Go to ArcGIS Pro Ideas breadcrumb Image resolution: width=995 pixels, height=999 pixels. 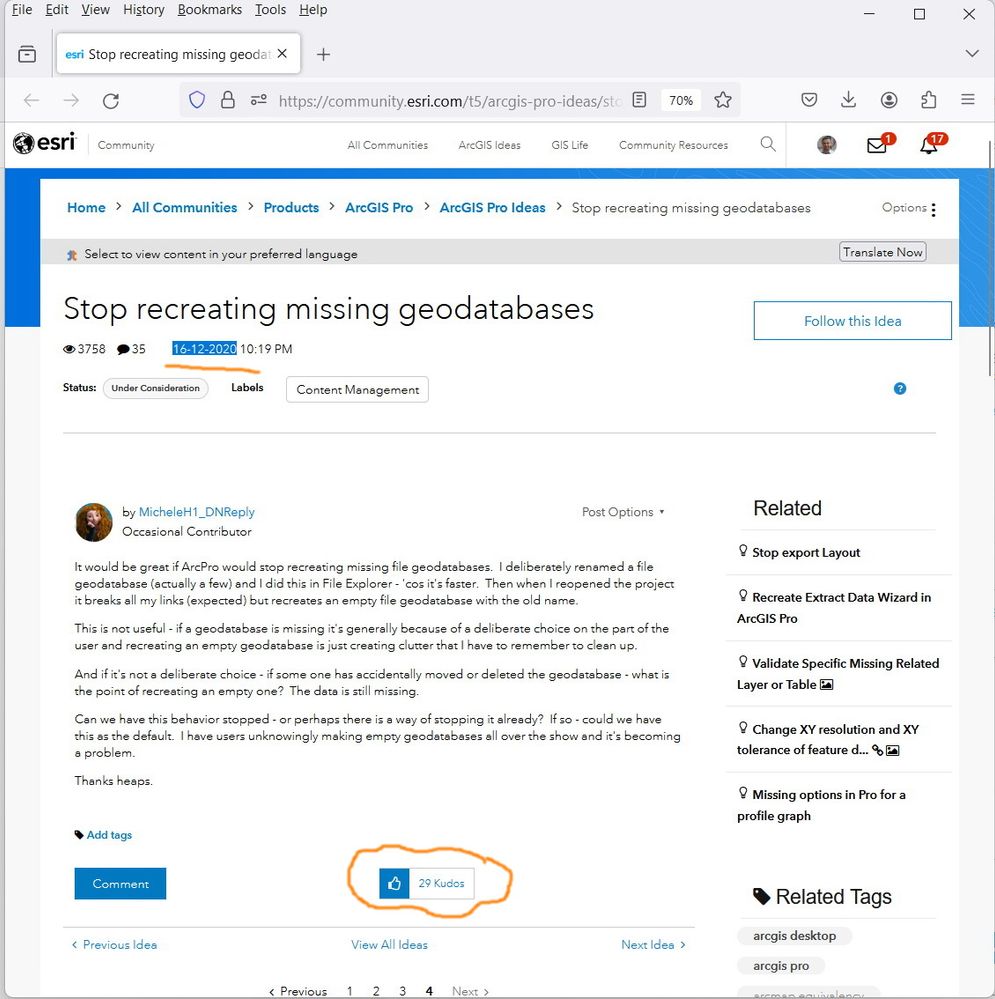tap(492, 208)
